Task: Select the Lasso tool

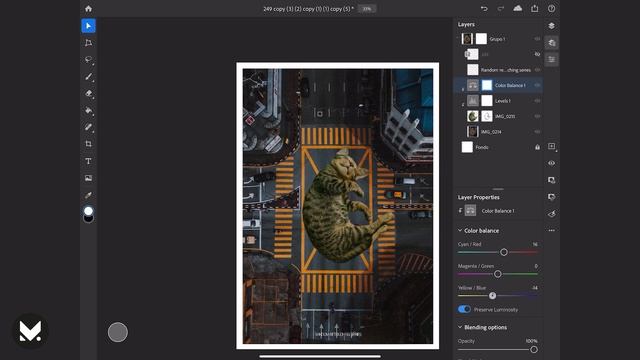Action: [x=88, y=60]
